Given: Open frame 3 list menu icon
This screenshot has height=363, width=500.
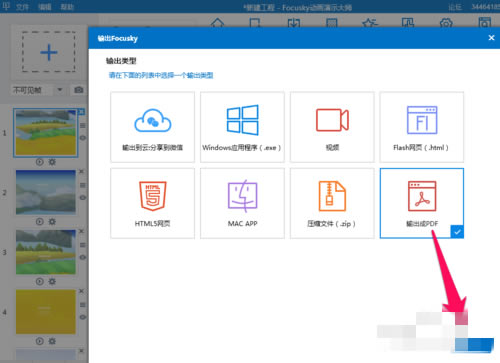Looking at the screenshot, I should tap(83, 245).
